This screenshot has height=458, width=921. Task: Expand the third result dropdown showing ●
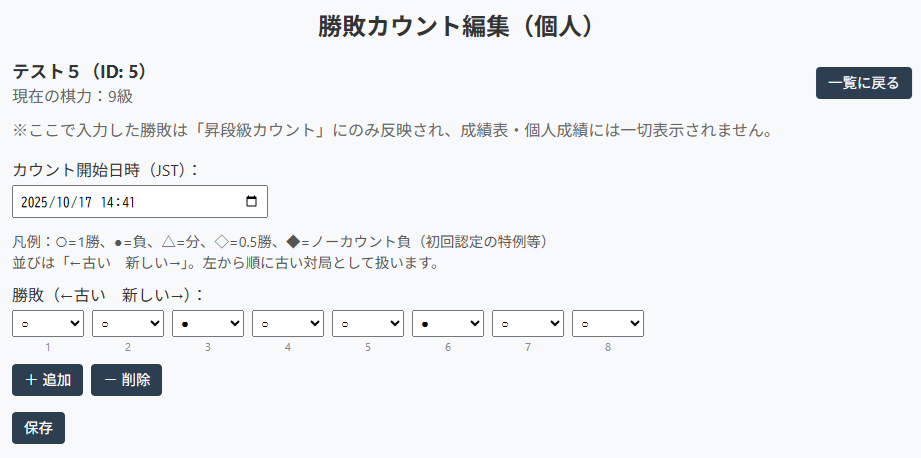pos(208,324)
